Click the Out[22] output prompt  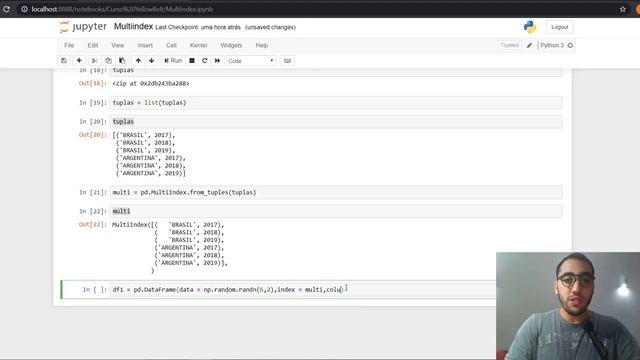pos(93,224)
